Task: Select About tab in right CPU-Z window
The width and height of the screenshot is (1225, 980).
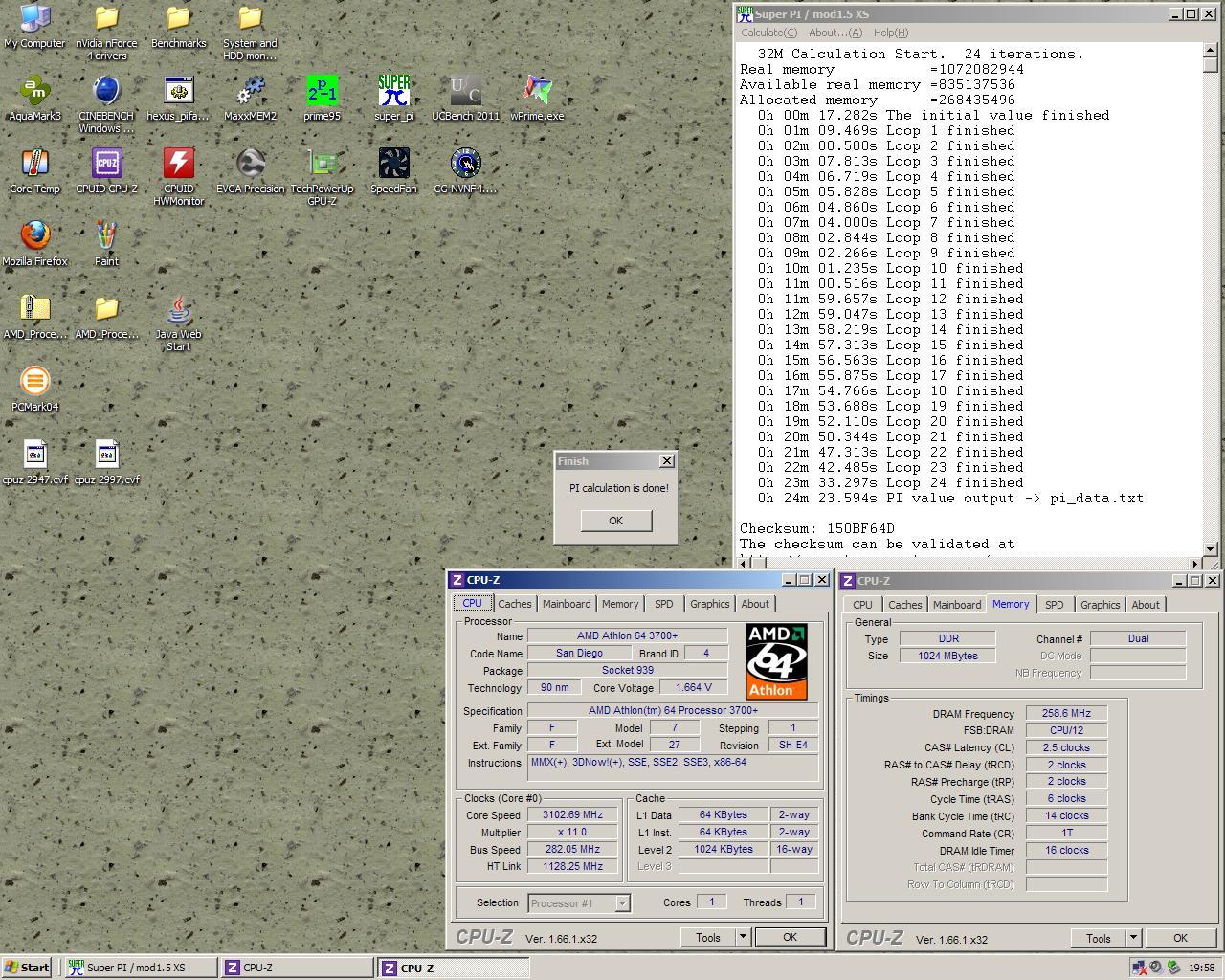Action: pos(1146,605)
